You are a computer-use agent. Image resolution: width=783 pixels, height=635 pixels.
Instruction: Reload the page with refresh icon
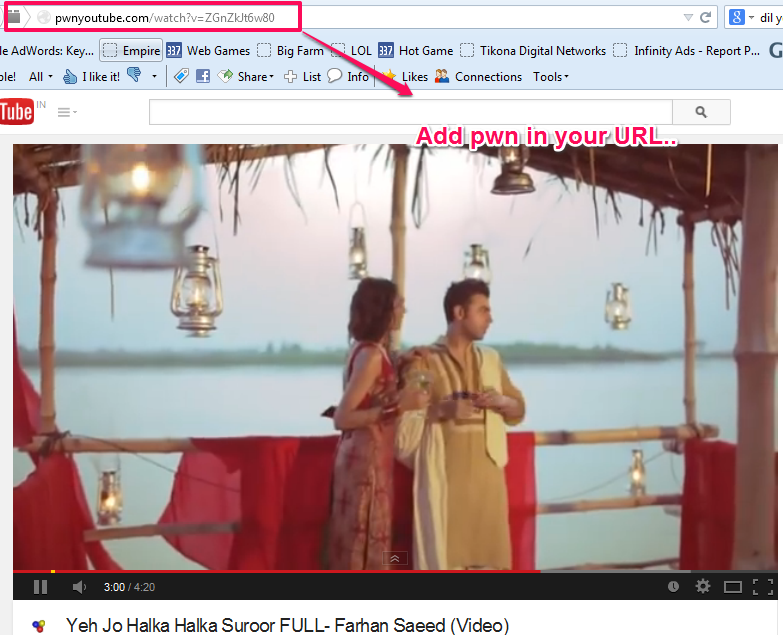[x=706, y=17]
